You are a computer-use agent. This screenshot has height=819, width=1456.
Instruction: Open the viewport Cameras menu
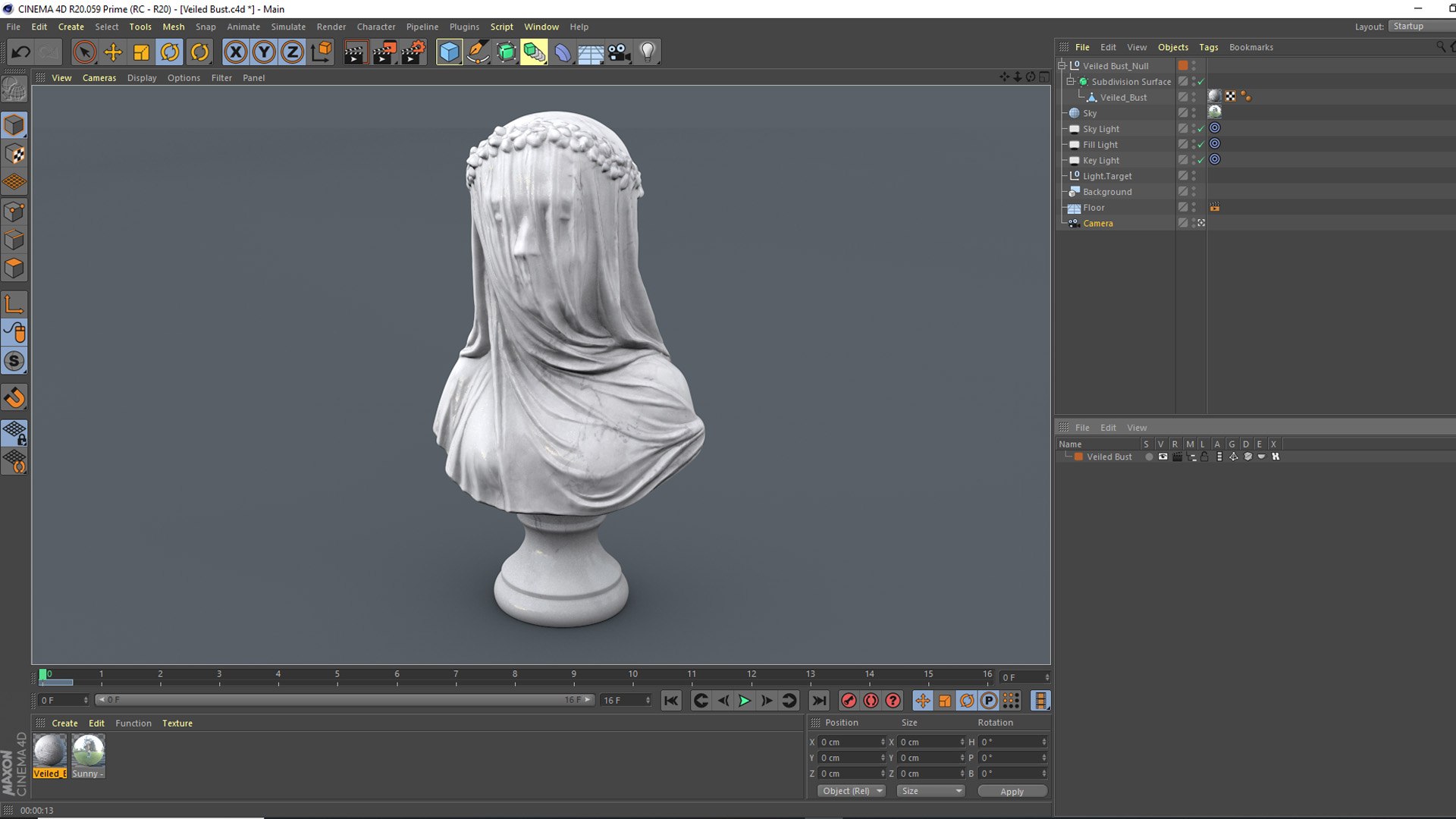tap(99, 78)
